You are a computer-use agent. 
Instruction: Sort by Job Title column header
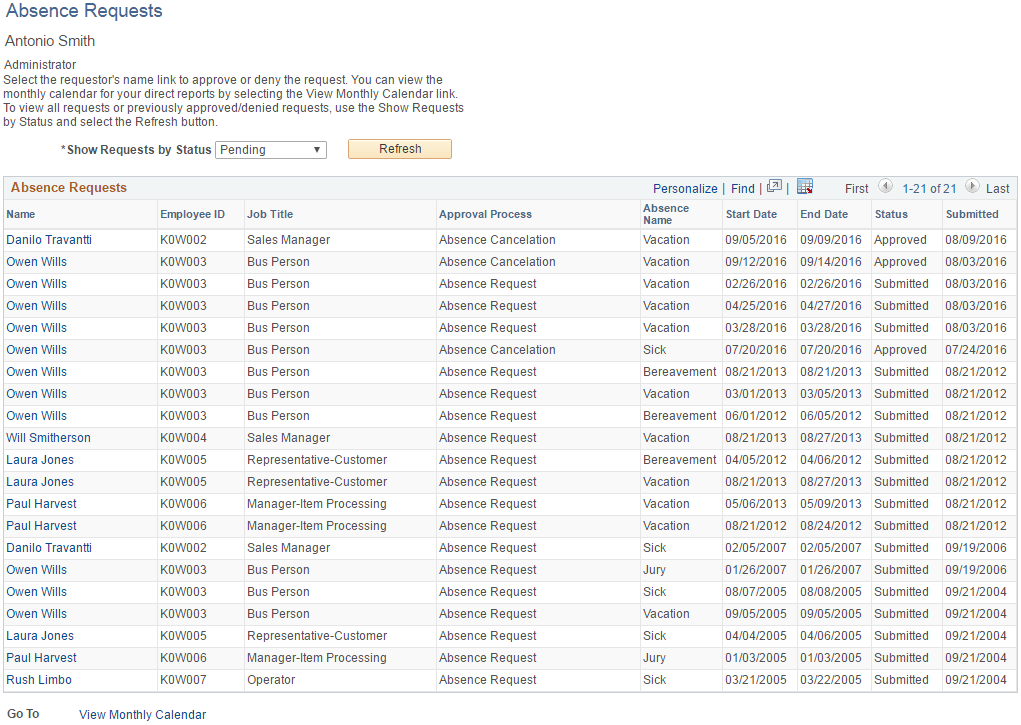270,214
